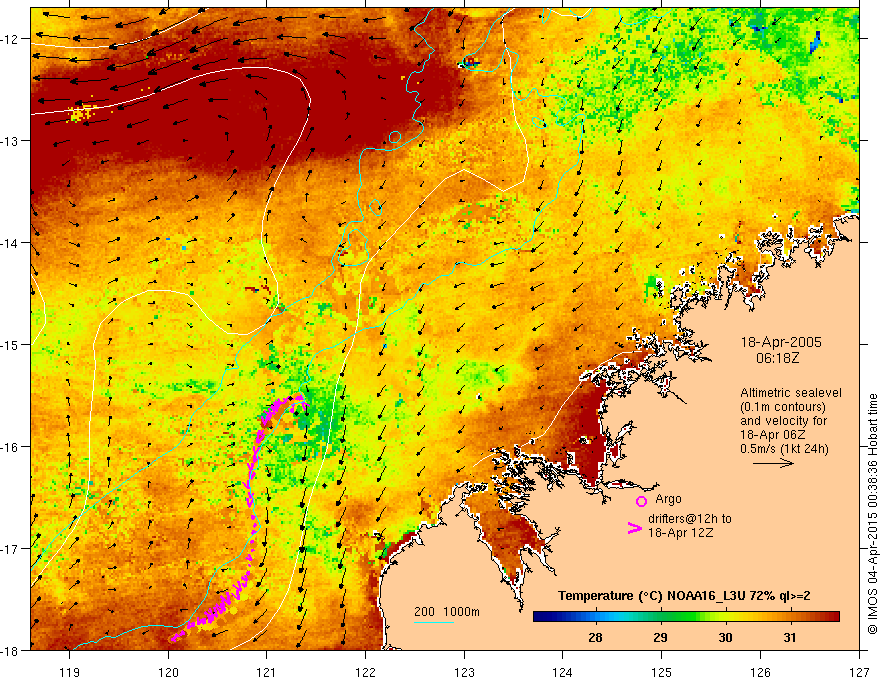Viewport: 880px width, 680px height.
Task: Select the "06:18Z" time text
Action: (777, 357)
